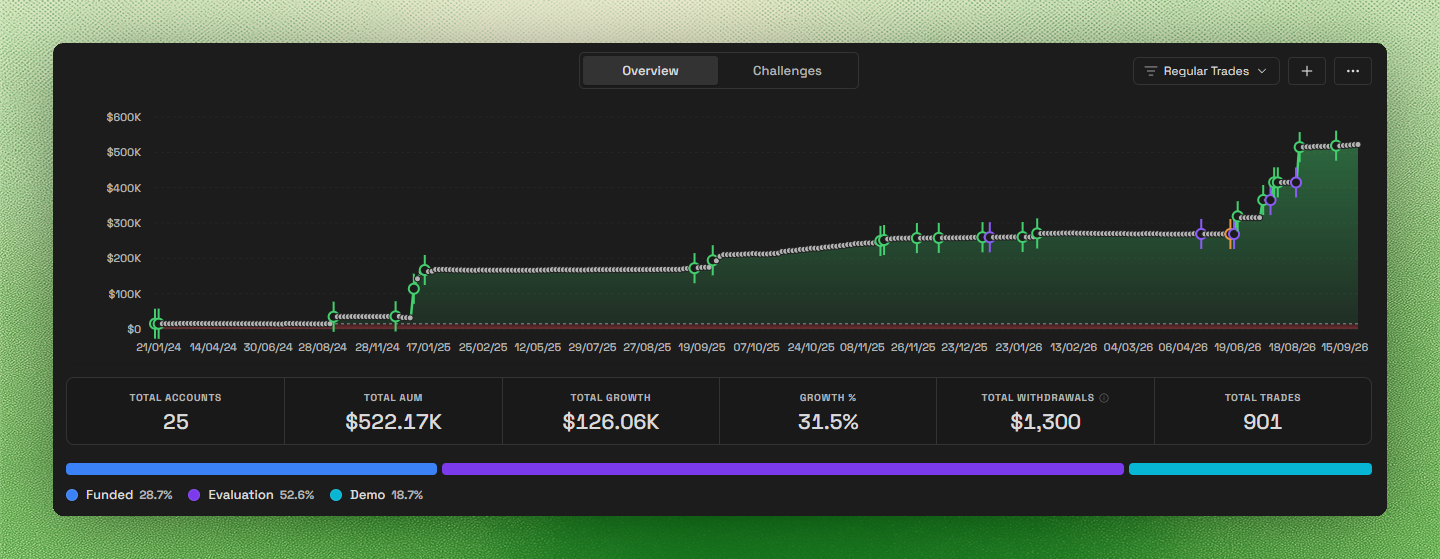Click the Growth % card heading
This screenshot has height=559, width=1440.
tap(828, 398)
